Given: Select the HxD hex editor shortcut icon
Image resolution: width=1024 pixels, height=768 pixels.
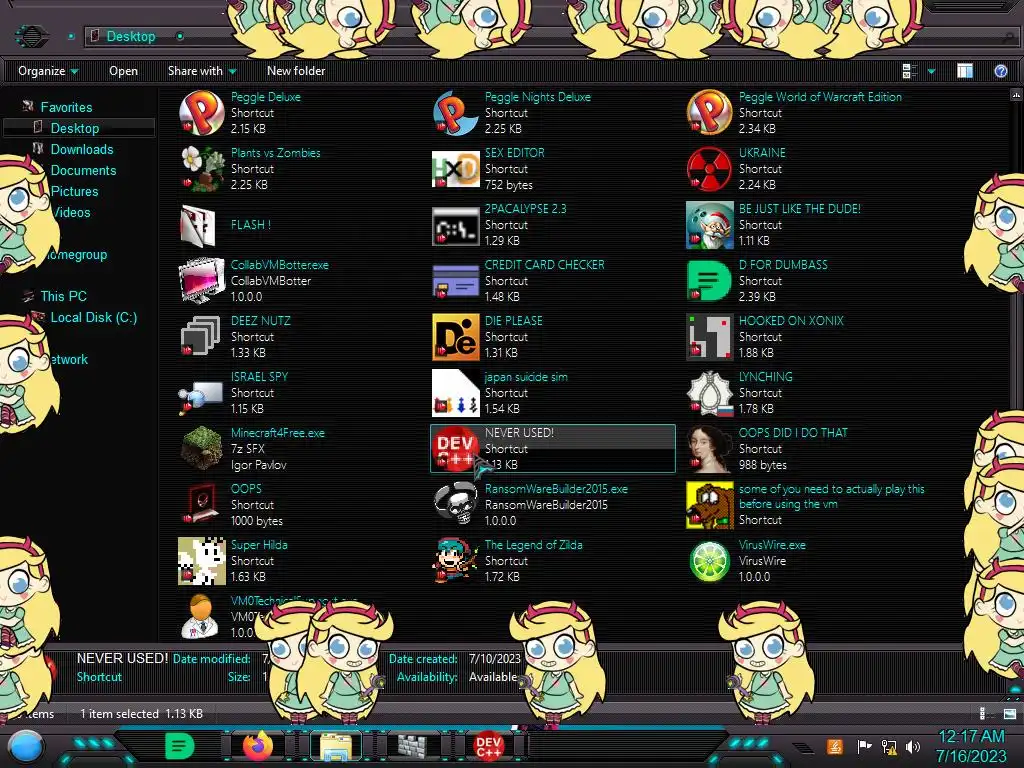Looking at the screenshot, I should point(455,169).
